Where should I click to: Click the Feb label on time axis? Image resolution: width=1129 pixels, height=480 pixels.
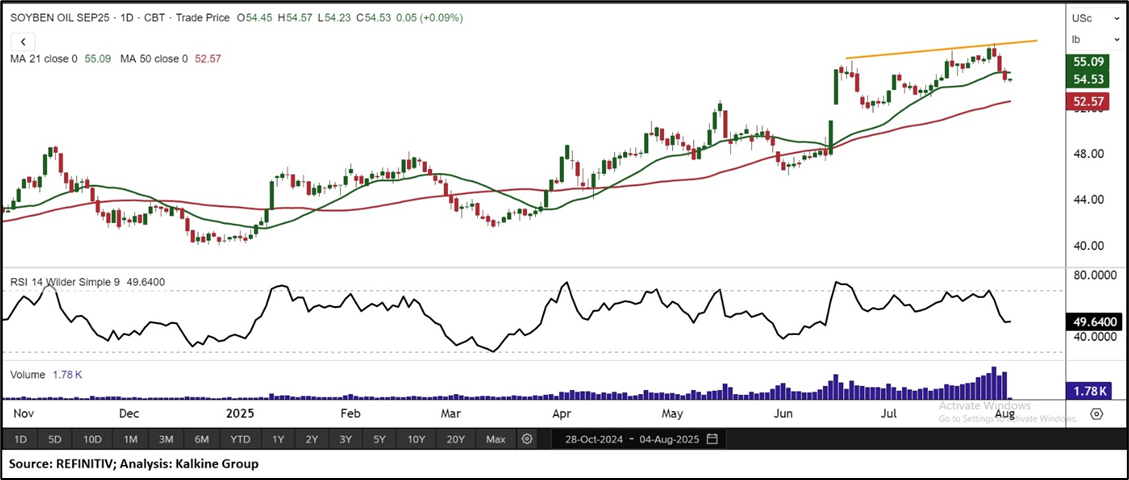point(349,414)
